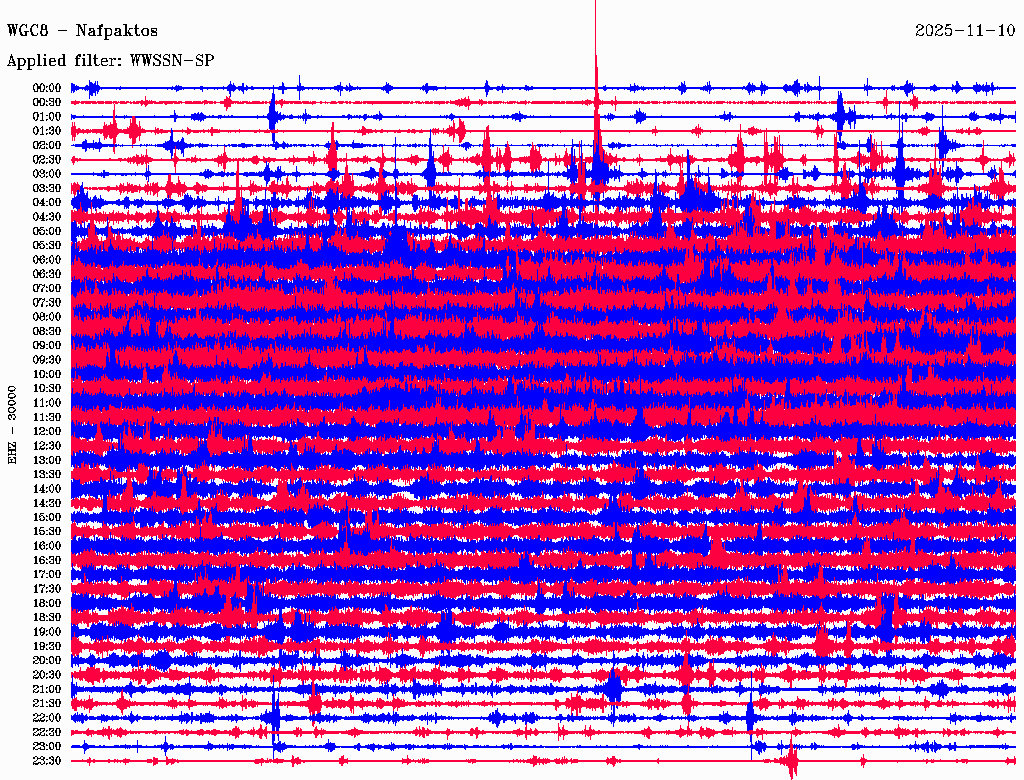Screen dimensions: 1024x780
Task: Click the 17:30 time label
Action: (x=47, y=589)
